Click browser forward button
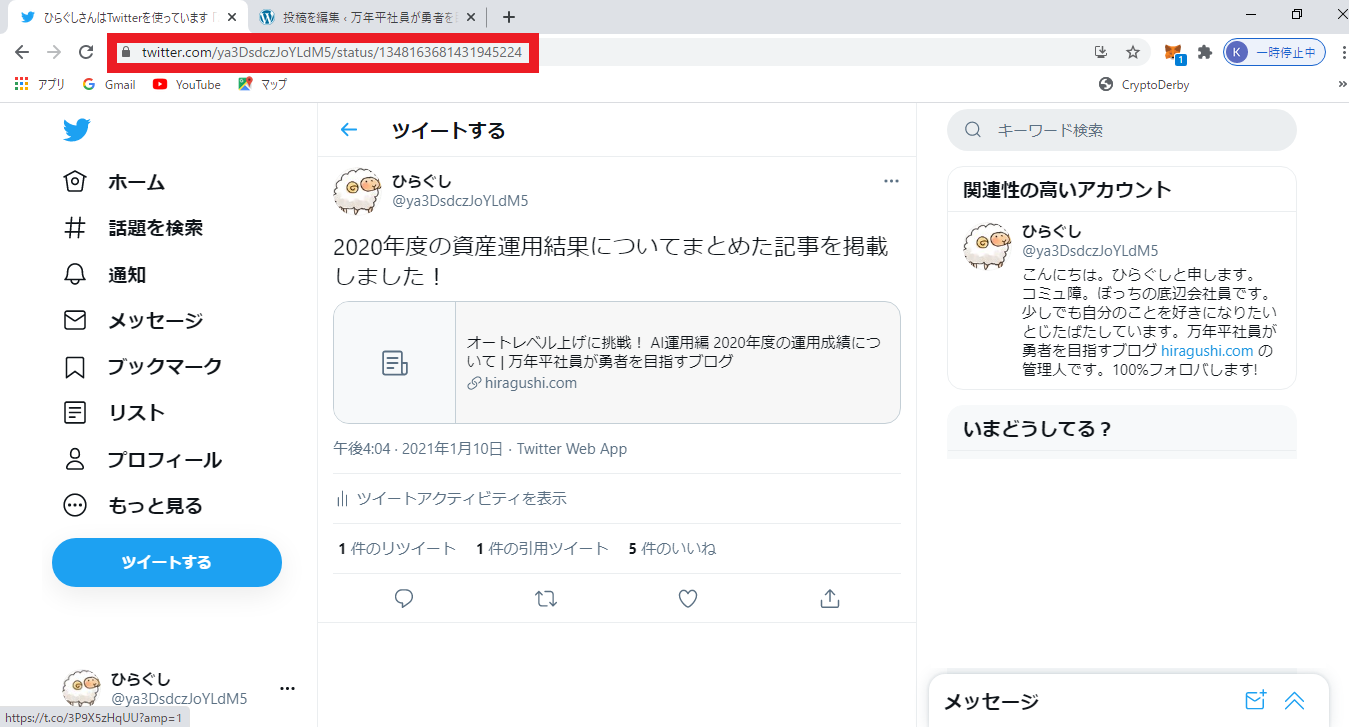 point(54,52)
